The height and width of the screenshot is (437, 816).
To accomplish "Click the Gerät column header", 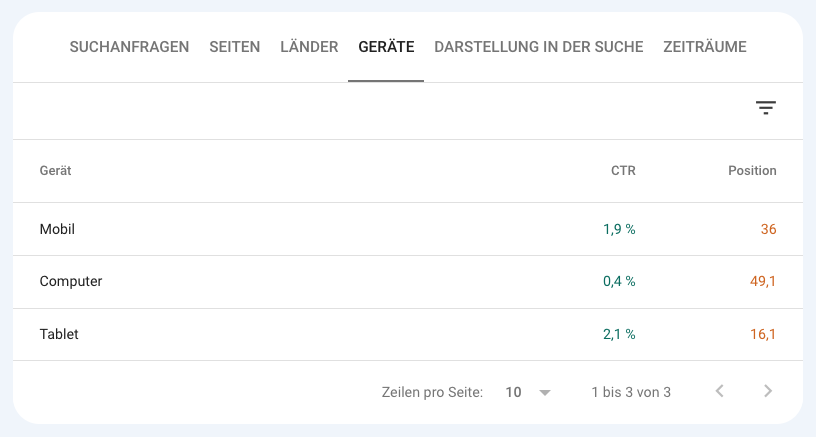I will click(x=56, y=171).
